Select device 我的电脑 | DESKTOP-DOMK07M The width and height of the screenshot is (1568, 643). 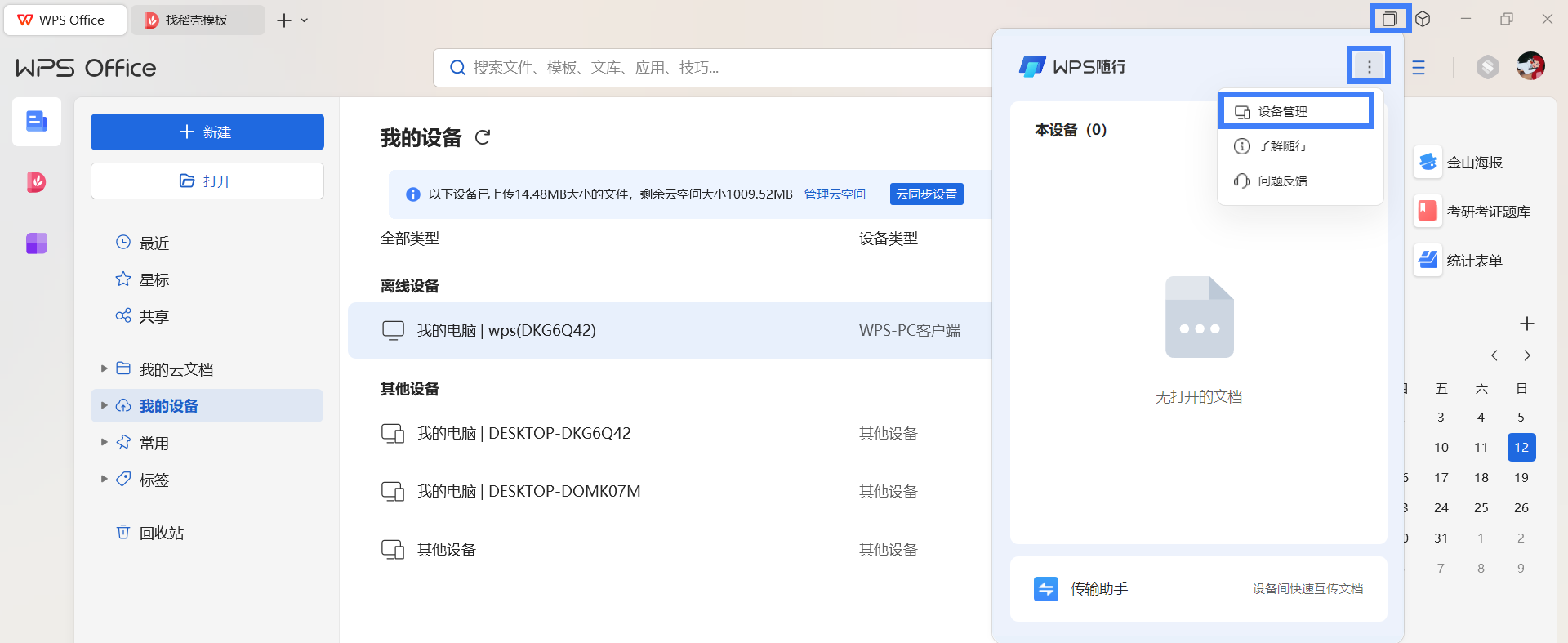pyautogui.click(x=670, y=491)
